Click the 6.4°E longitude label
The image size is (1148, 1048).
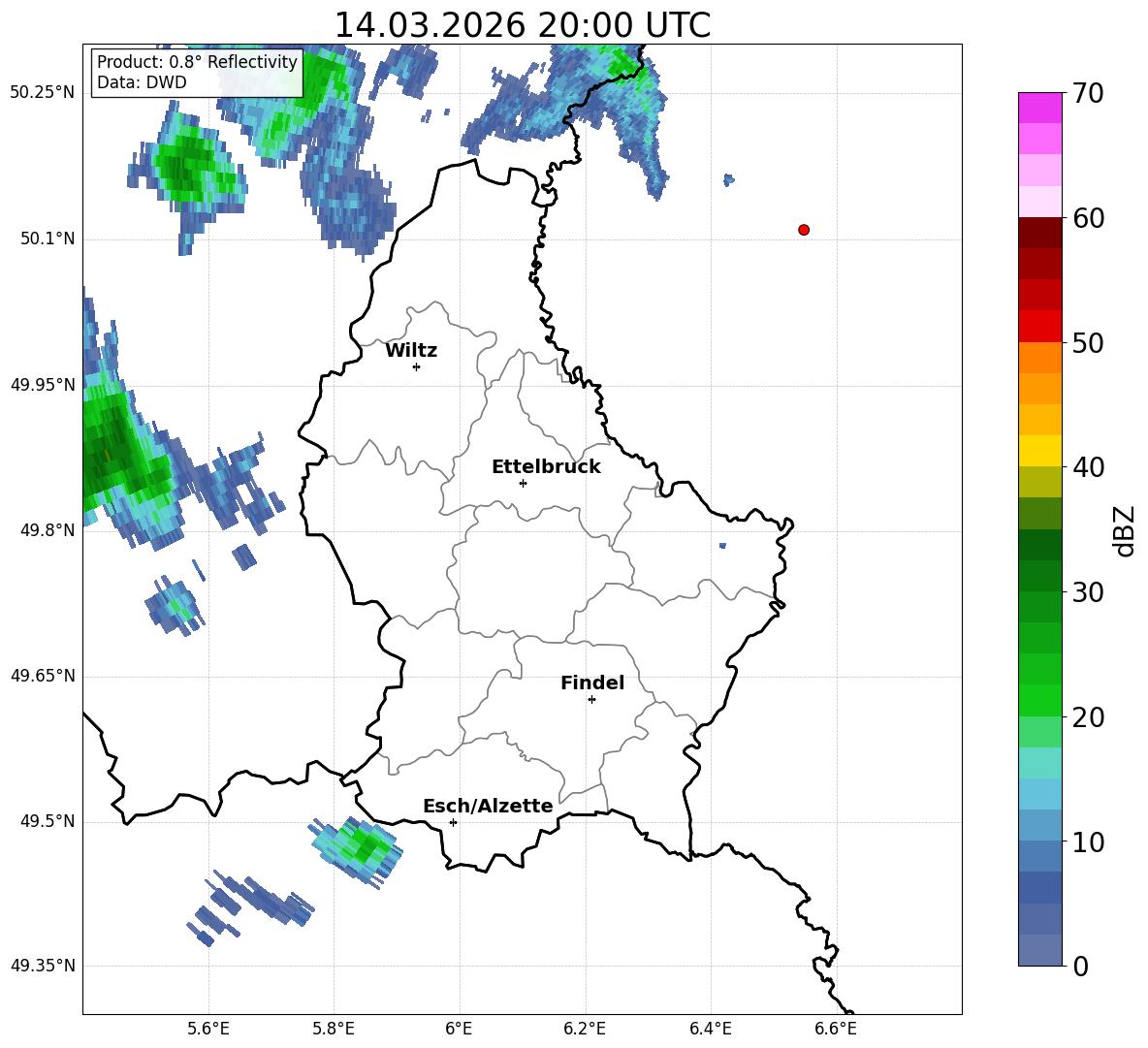tap(710, 1029)
